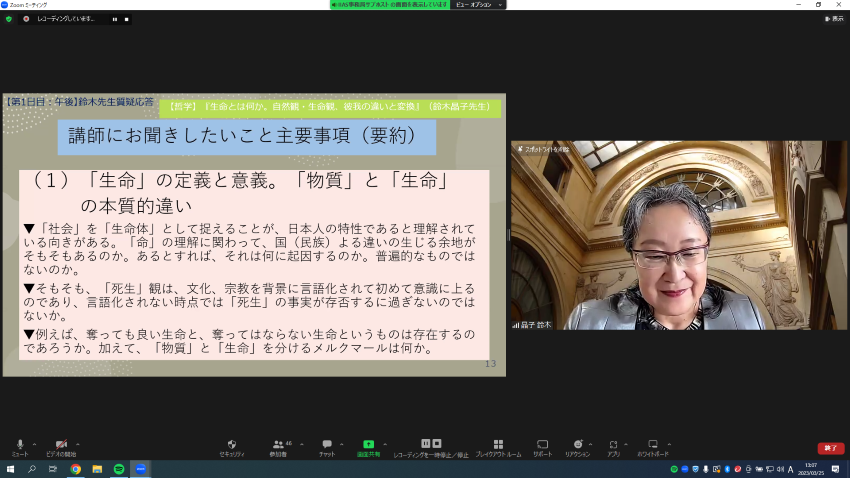Image resolution: width=850 pixels, height=478 pixels.
Task: Click the View button at top right
Action: point(832,18)
